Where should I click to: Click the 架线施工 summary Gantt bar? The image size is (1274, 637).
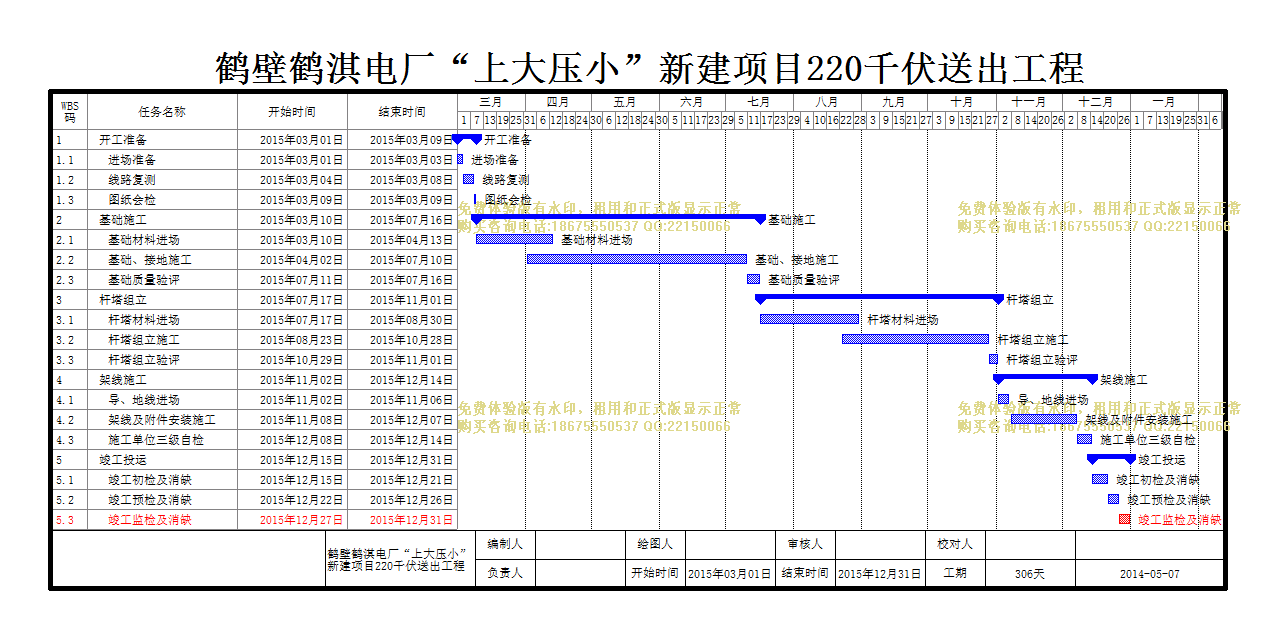[1045, 378]
